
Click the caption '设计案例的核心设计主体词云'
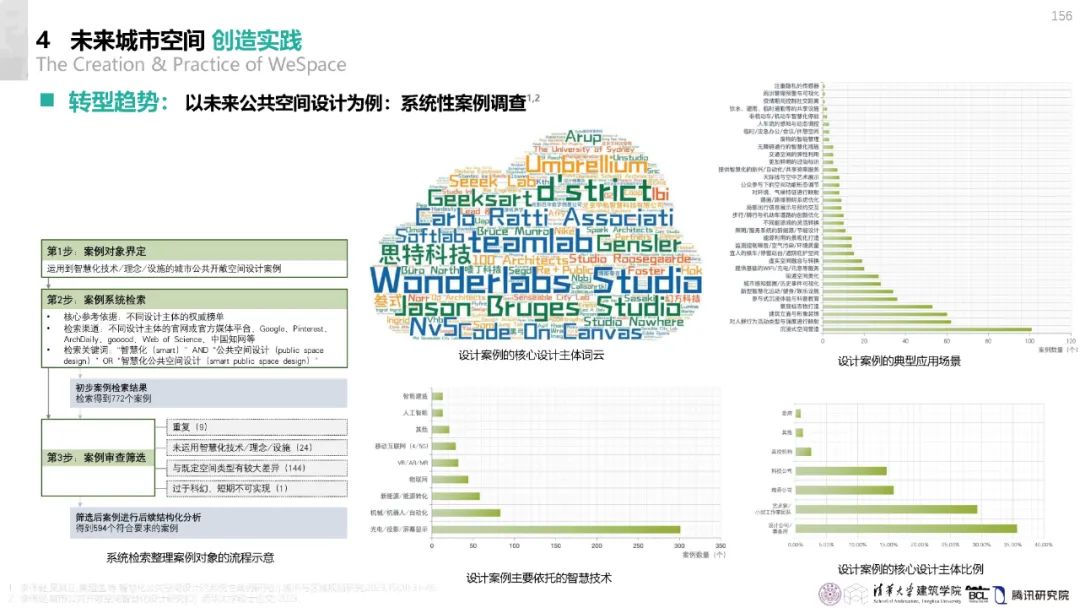click(x=531, y=355)
